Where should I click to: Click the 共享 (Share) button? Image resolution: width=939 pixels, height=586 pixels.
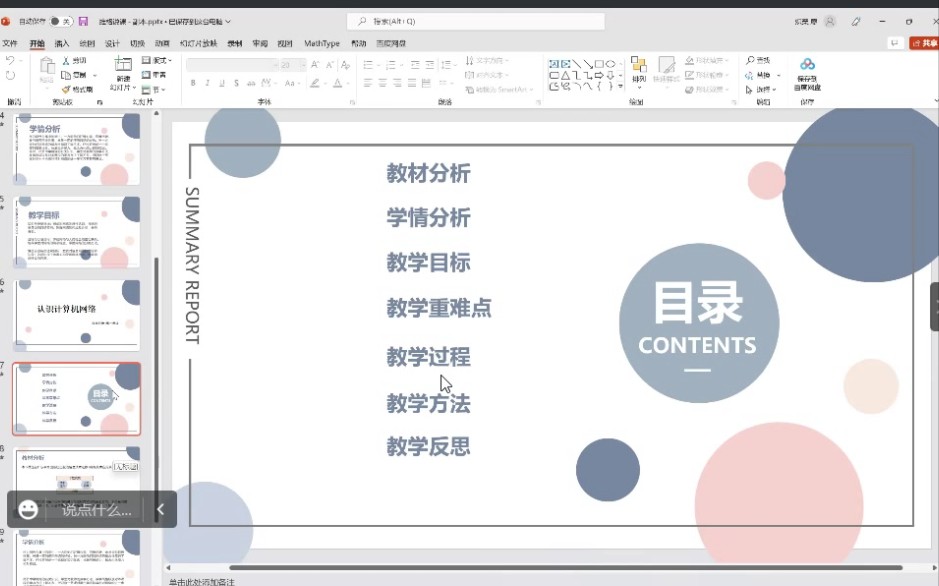click(924, 44)
